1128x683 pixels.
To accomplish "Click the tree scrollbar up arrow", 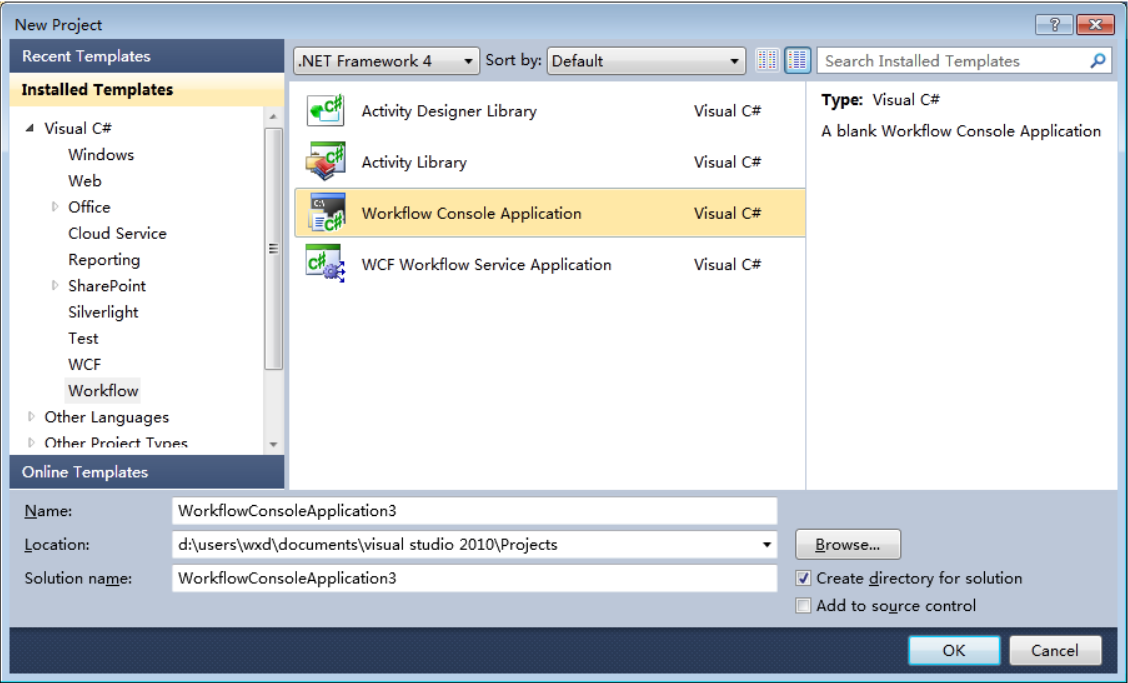I will [x=273, y=117].
